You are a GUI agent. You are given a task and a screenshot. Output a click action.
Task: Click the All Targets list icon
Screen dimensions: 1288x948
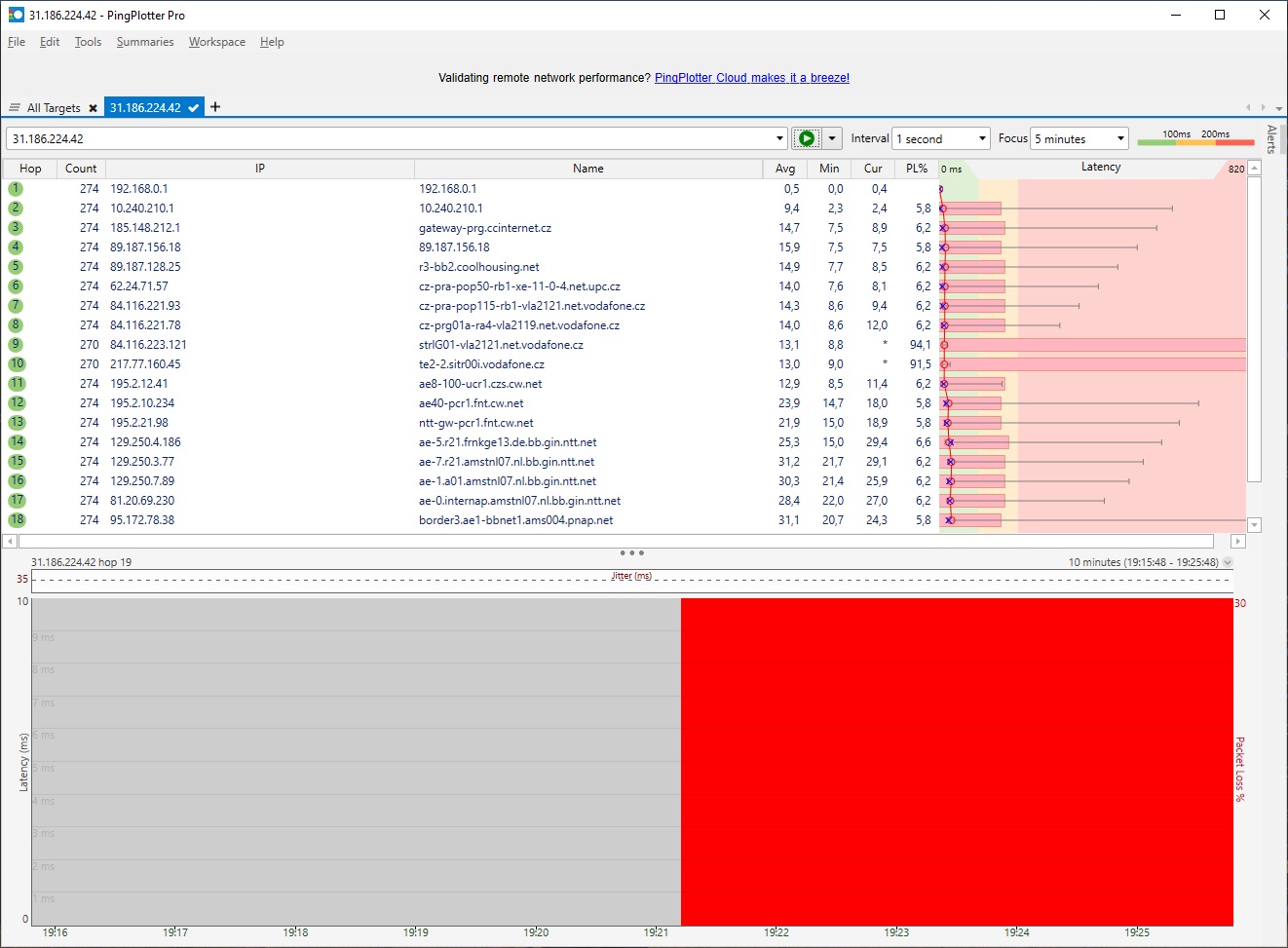(x=15, y=108)
